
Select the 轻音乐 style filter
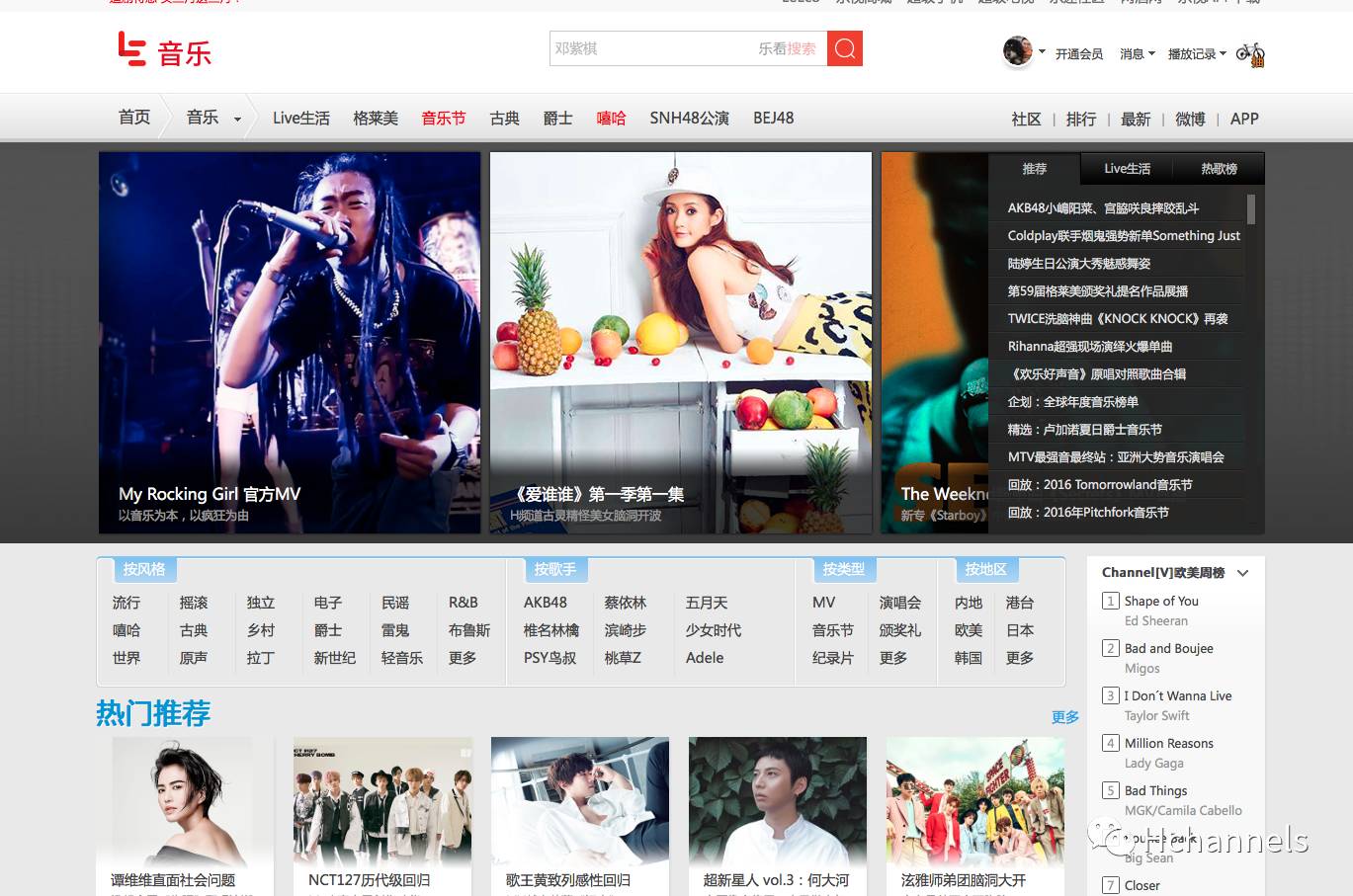tap(402, 658)
